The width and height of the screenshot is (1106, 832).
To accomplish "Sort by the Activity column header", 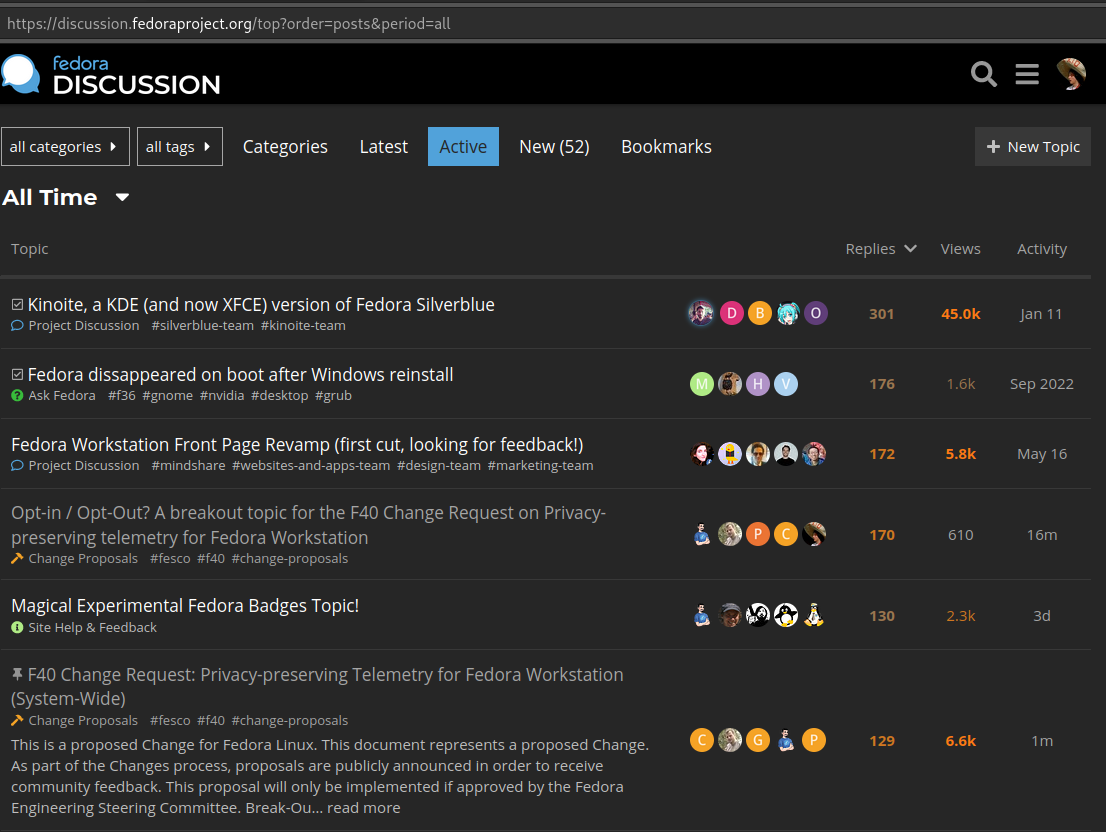I will pos(1041,249).
